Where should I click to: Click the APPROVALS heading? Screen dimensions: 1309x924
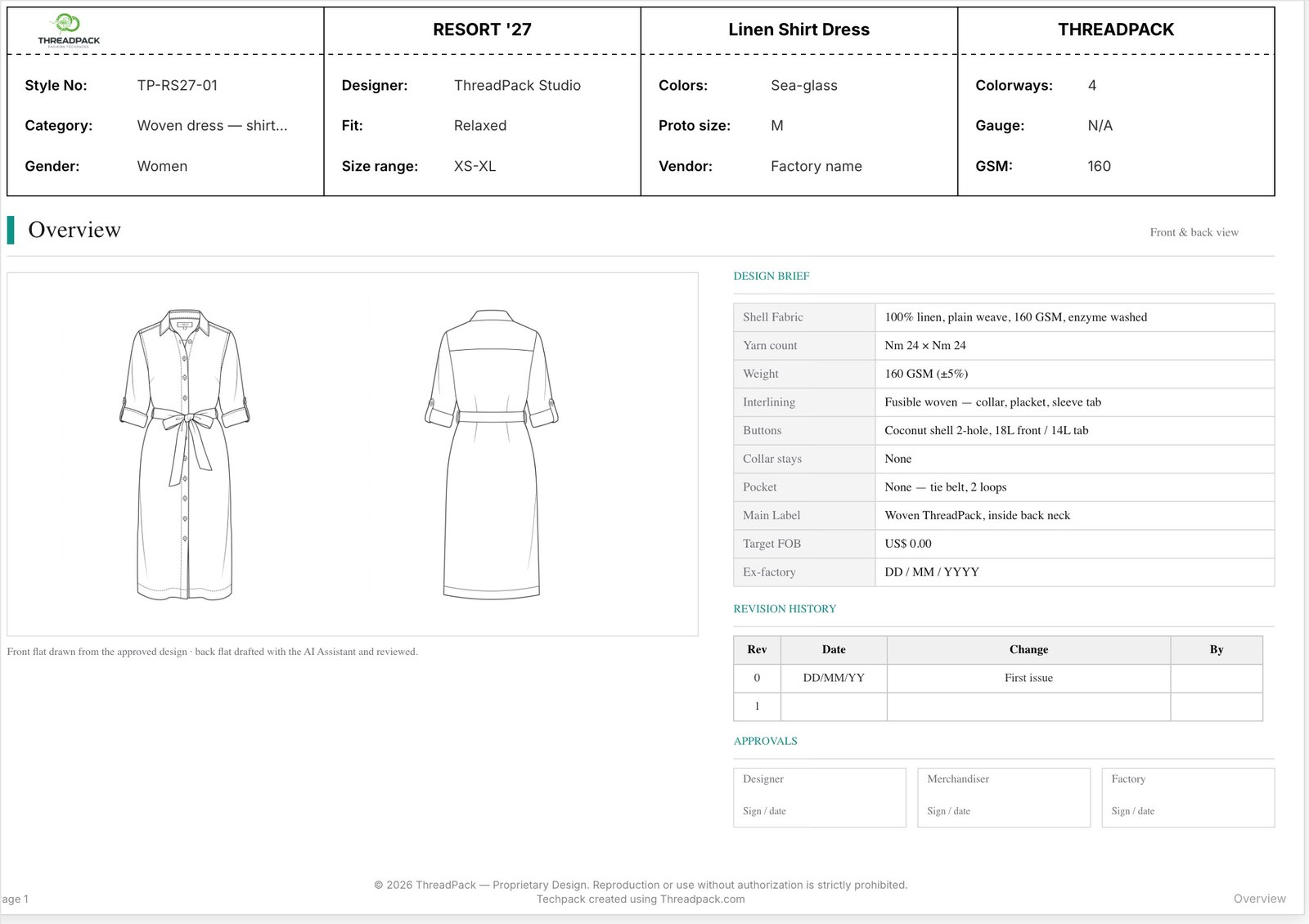click(x=765, y=741)
